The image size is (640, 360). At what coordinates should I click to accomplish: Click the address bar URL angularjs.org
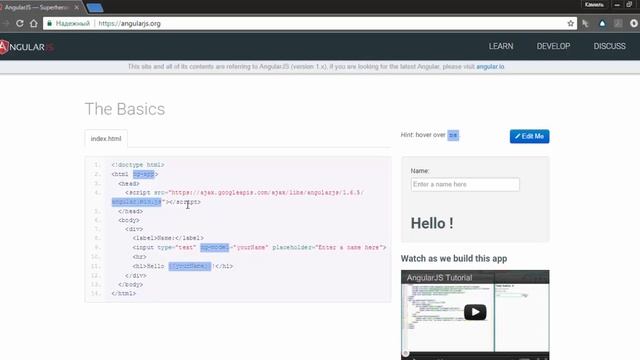point(129,24)
